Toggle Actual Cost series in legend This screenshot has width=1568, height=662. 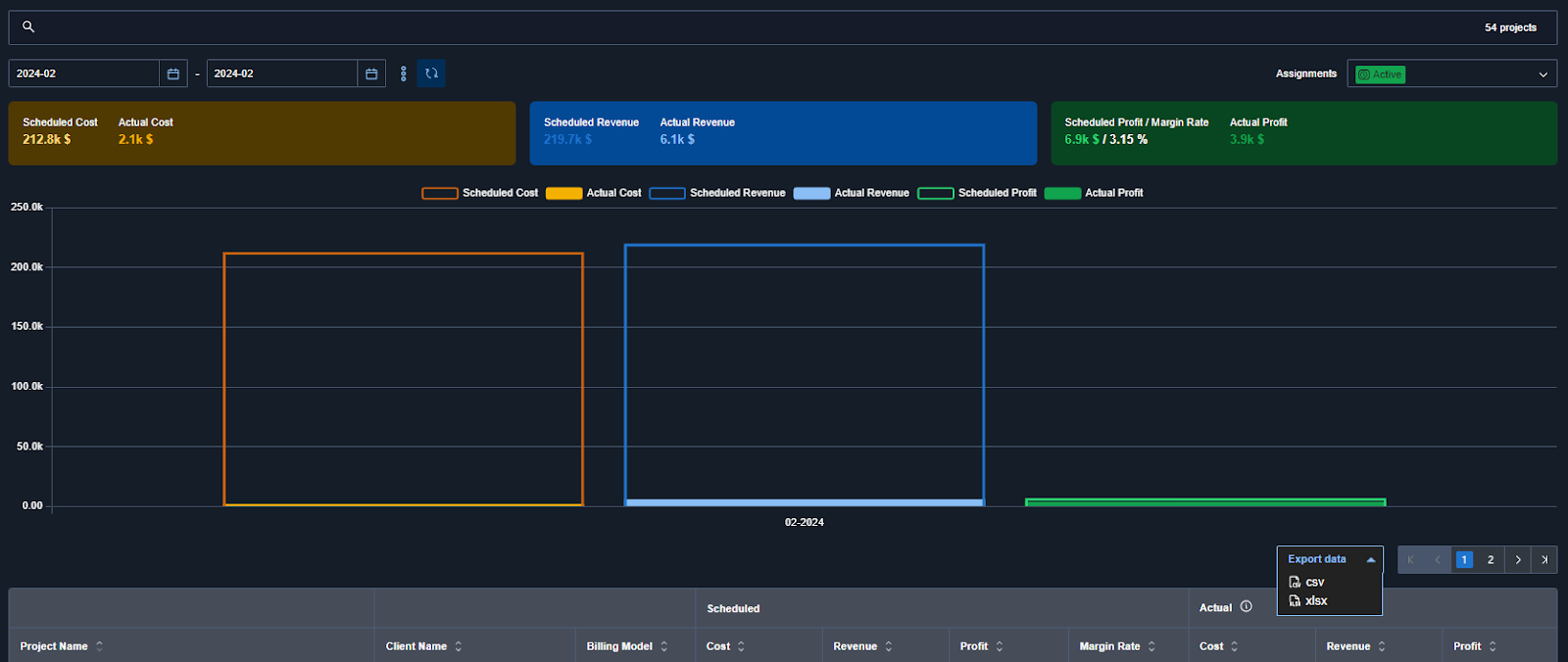tap(594, 193)
